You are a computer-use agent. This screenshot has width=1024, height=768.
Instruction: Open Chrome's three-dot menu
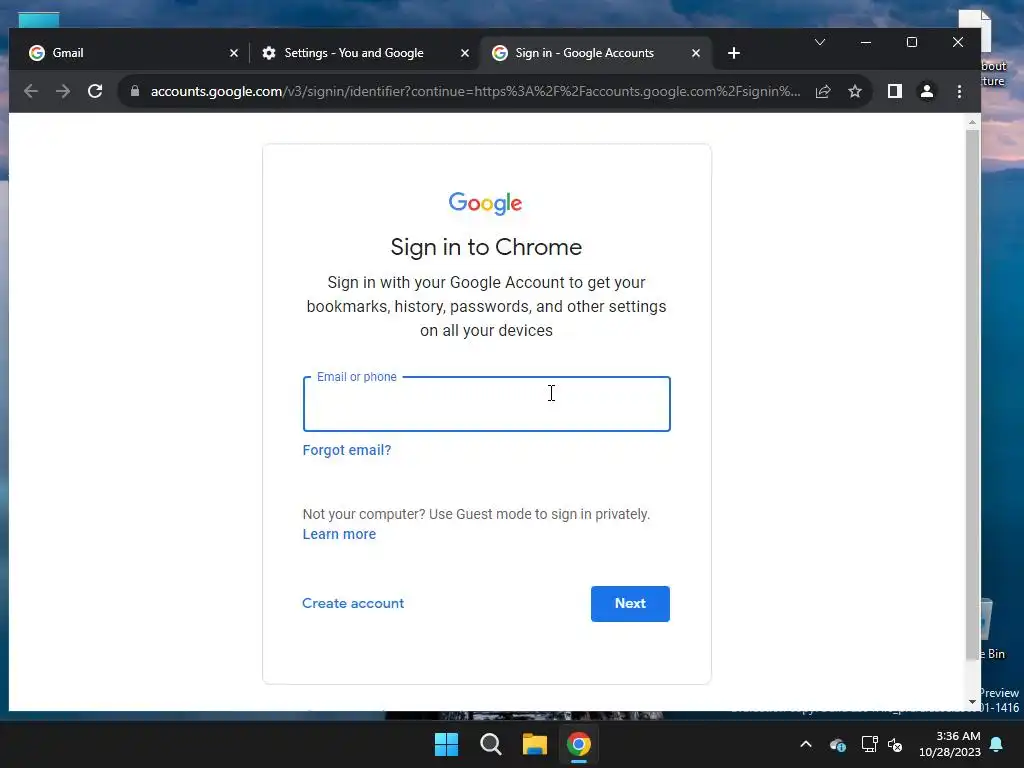(x=959, y=91)
